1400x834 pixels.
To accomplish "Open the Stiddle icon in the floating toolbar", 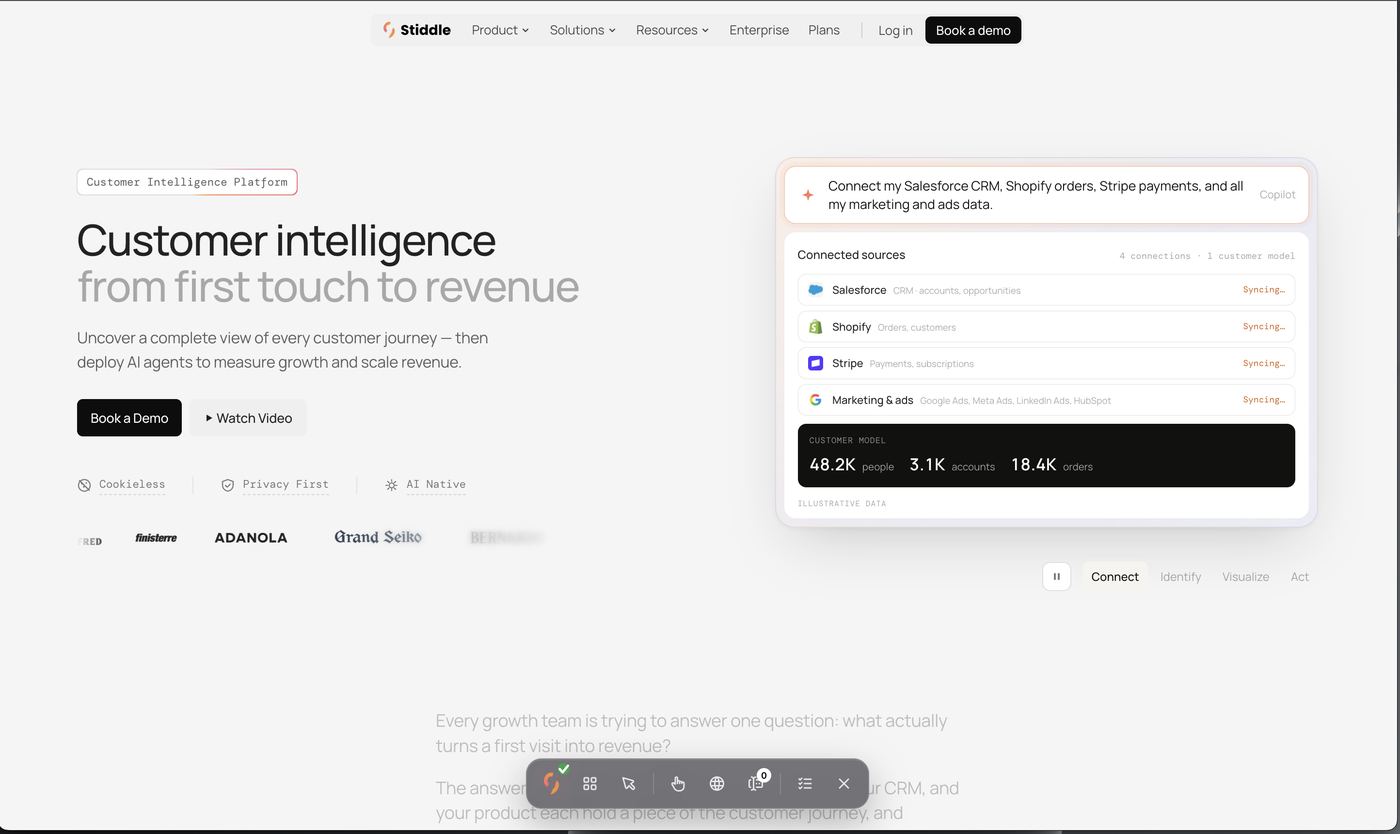I will [x=552, y=783].
